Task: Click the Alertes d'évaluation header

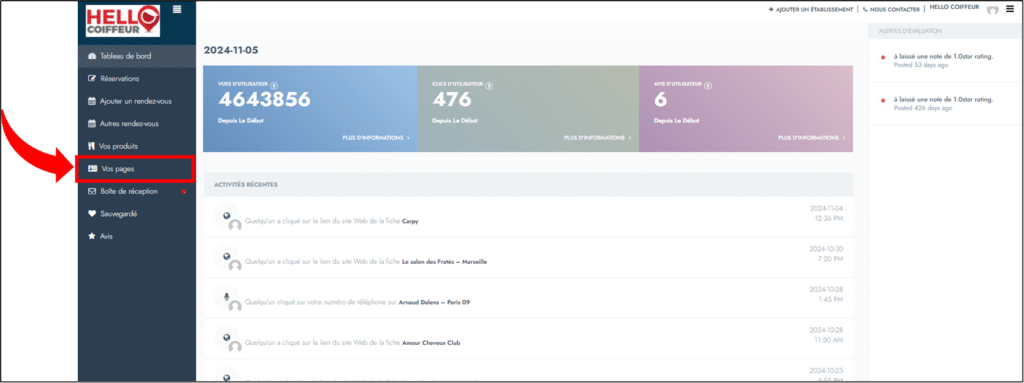Action: point(910,31)
